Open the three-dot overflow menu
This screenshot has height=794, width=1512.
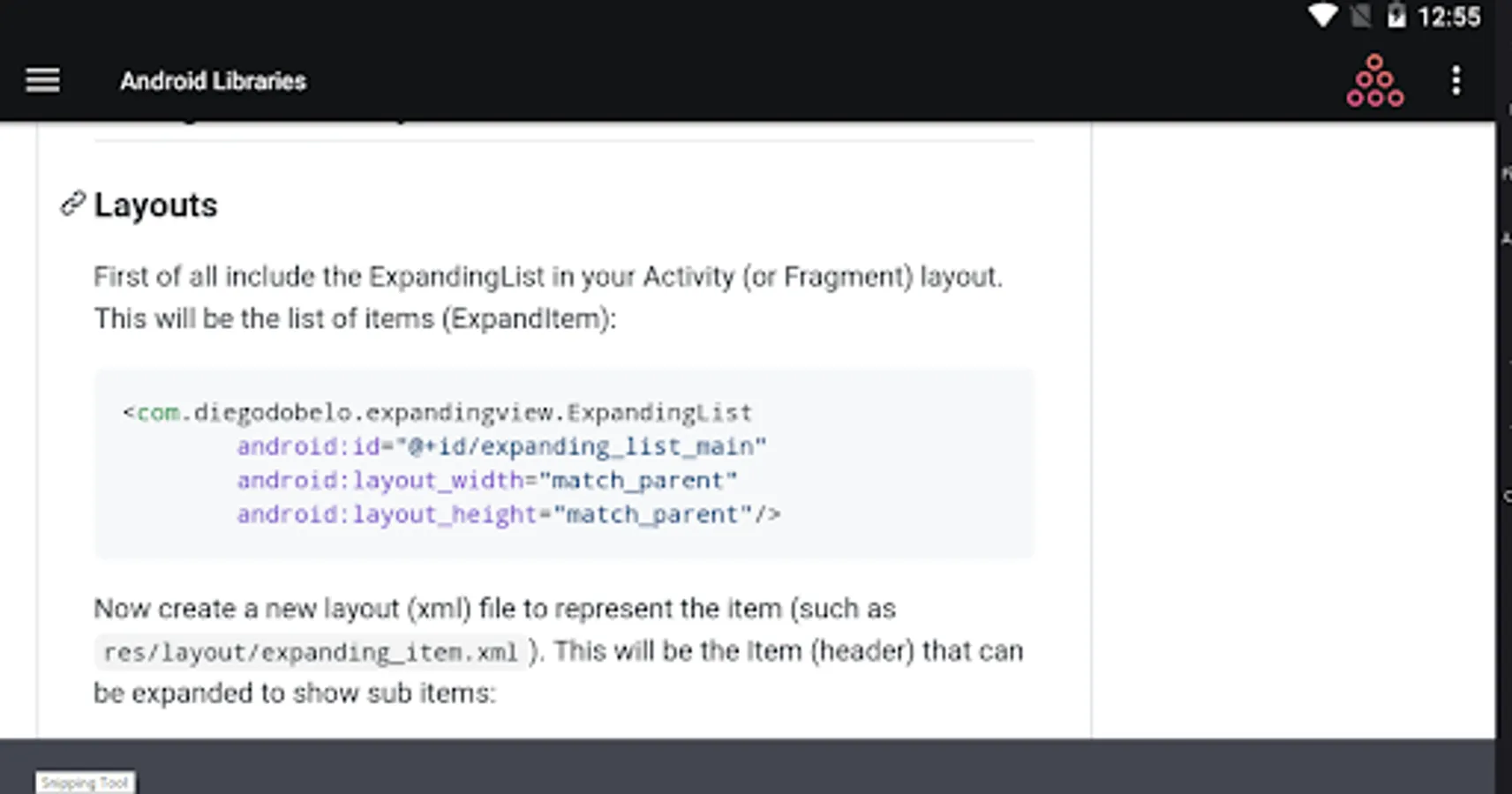[1456, 80]
